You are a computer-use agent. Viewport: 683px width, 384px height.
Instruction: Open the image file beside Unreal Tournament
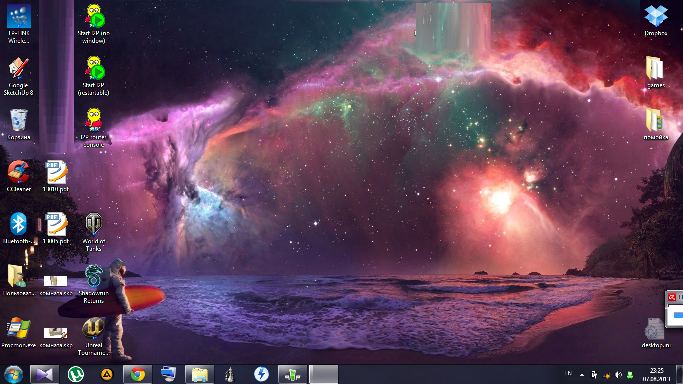[x=56, y=337]
